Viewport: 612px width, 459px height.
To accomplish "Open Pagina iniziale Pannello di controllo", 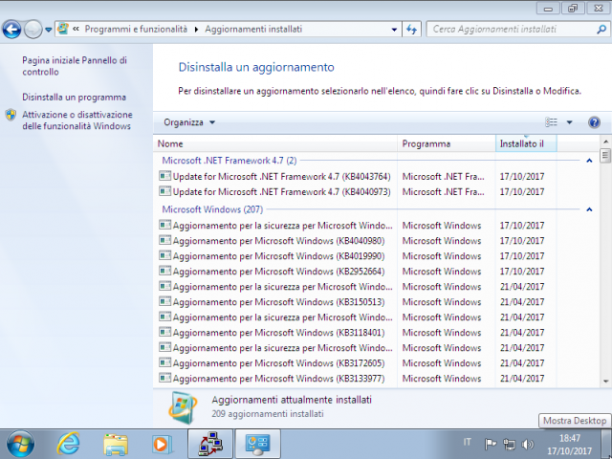I will click(x=75, y=66).
